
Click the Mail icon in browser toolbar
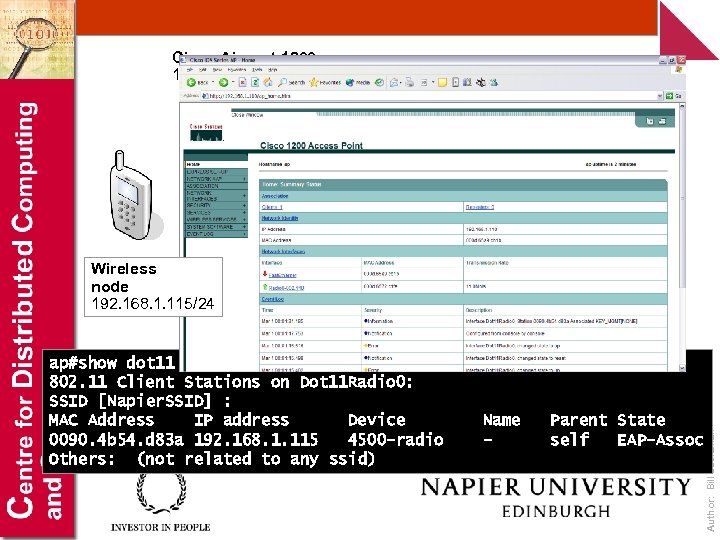[x=394, y=83]
